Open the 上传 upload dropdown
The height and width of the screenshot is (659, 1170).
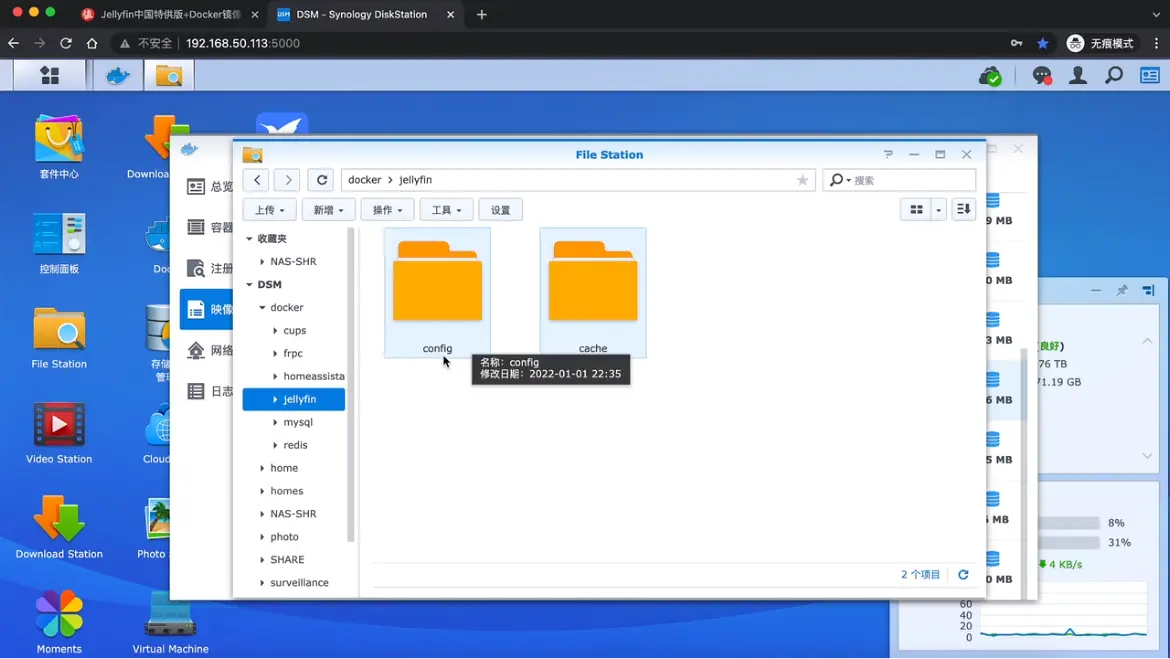point(270,210)
